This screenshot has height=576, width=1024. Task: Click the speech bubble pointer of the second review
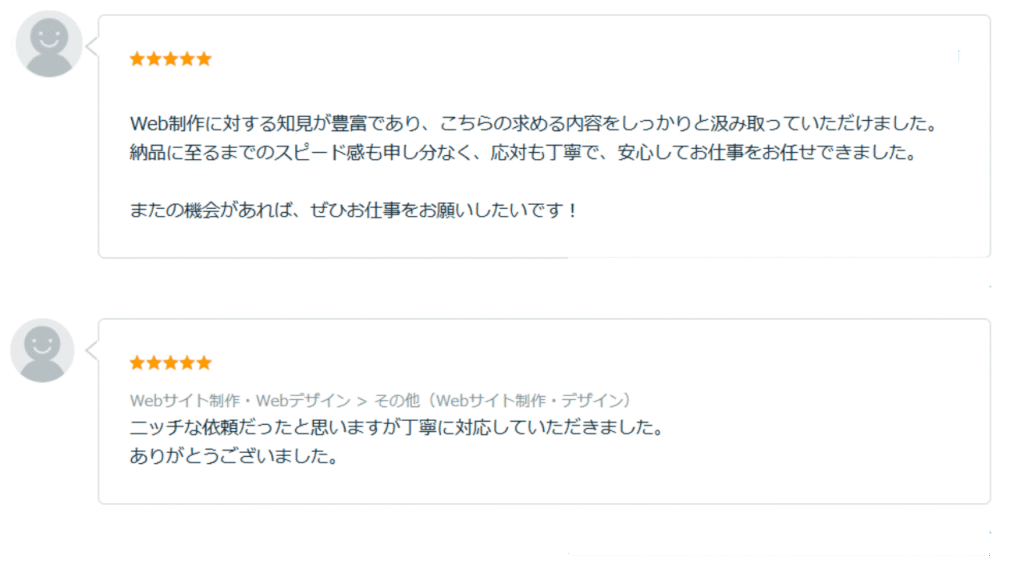92,350
